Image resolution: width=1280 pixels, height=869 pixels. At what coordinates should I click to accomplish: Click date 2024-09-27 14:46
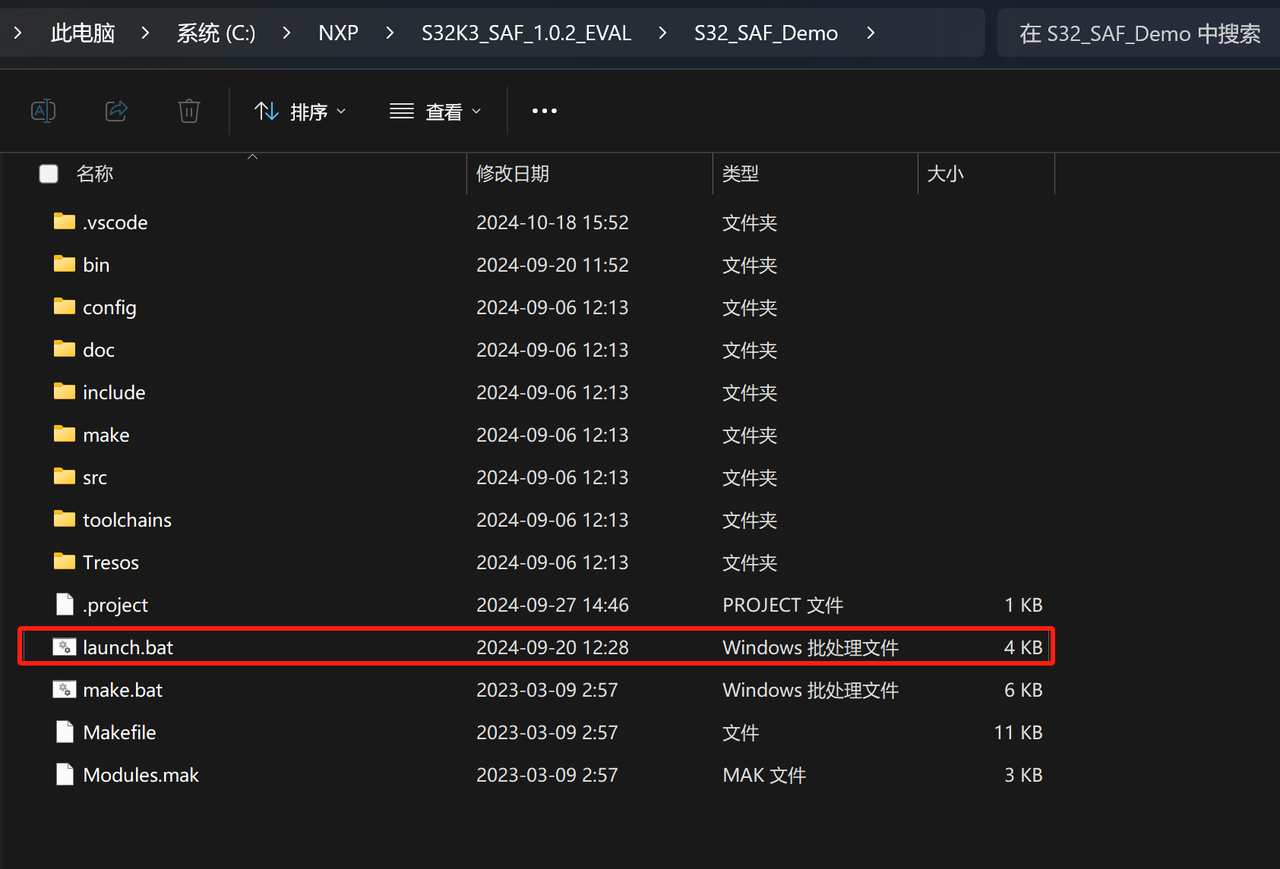click(552, 605)
